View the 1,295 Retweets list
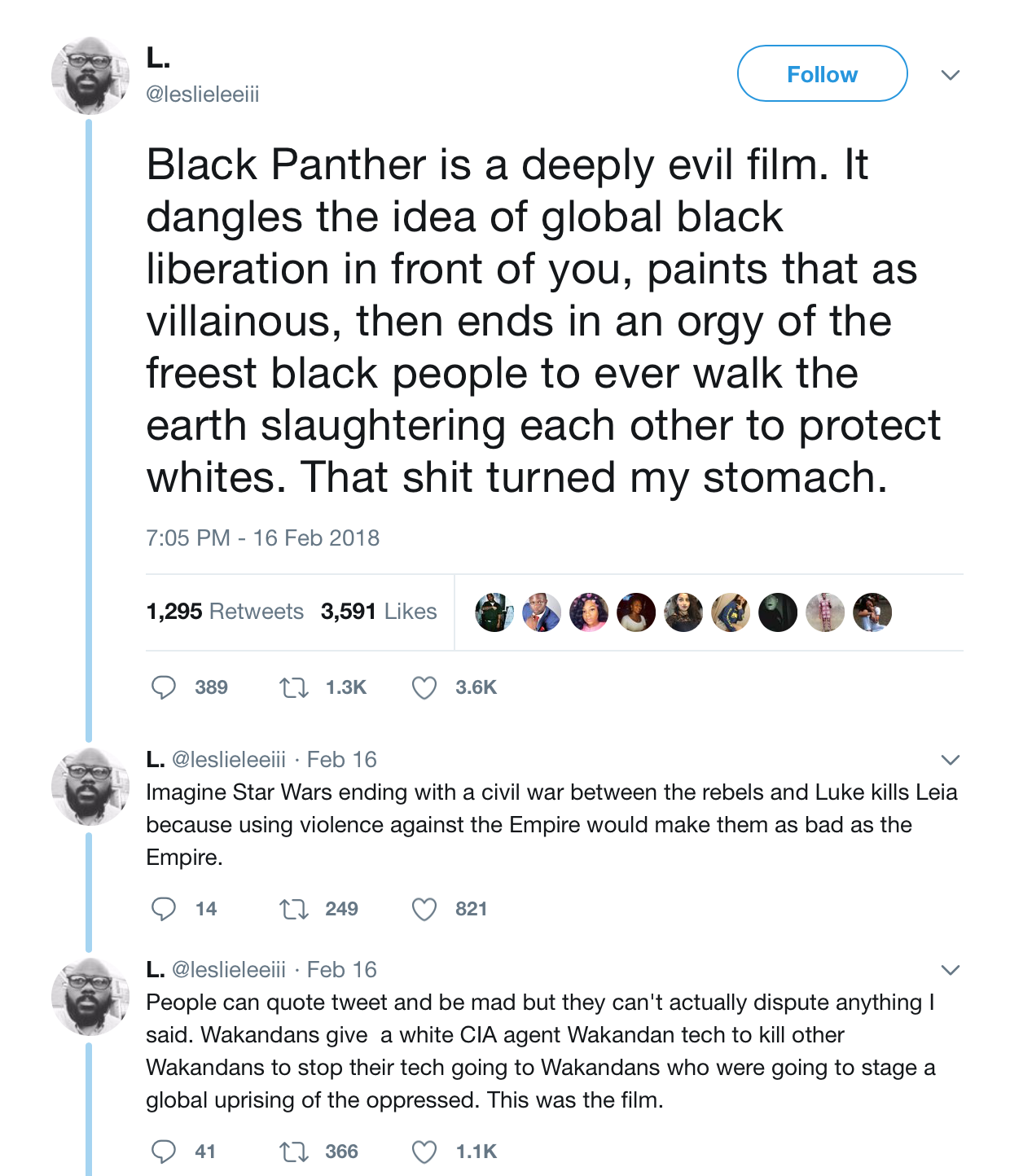1010x1176 pixels. pos(225,612)
